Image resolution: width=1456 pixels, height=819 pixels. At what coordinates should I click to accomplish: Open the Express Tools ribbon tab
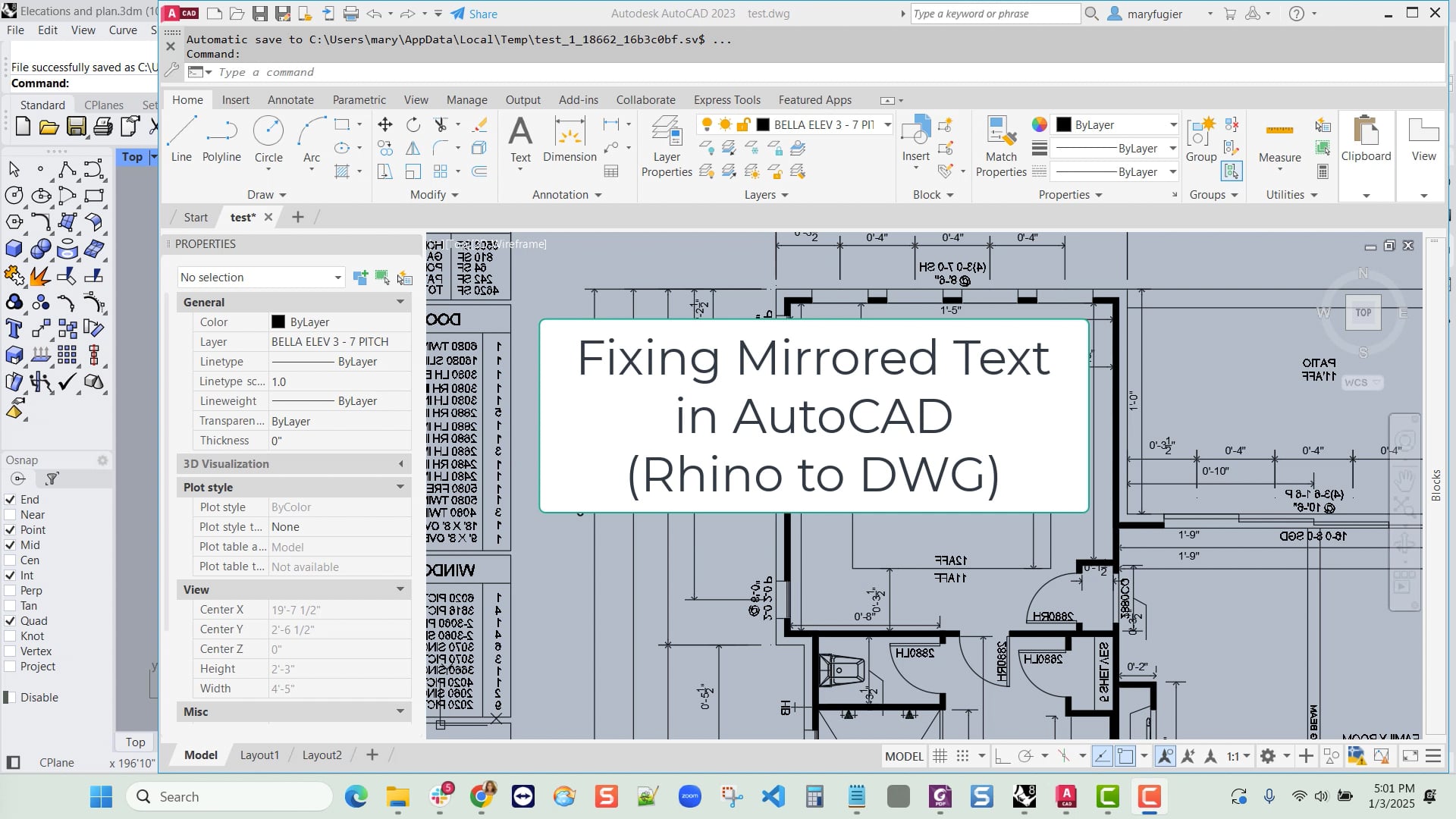(726, 100)
